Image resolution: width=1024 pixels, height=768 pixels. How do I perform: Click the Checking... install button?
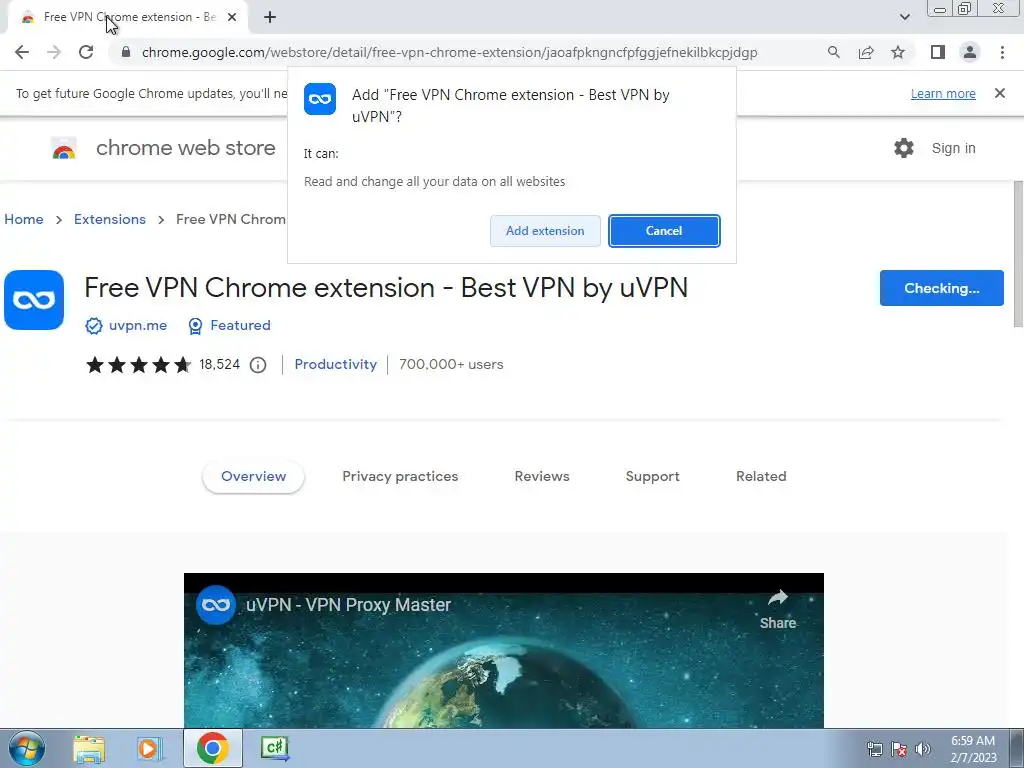[x=941, y=288]
